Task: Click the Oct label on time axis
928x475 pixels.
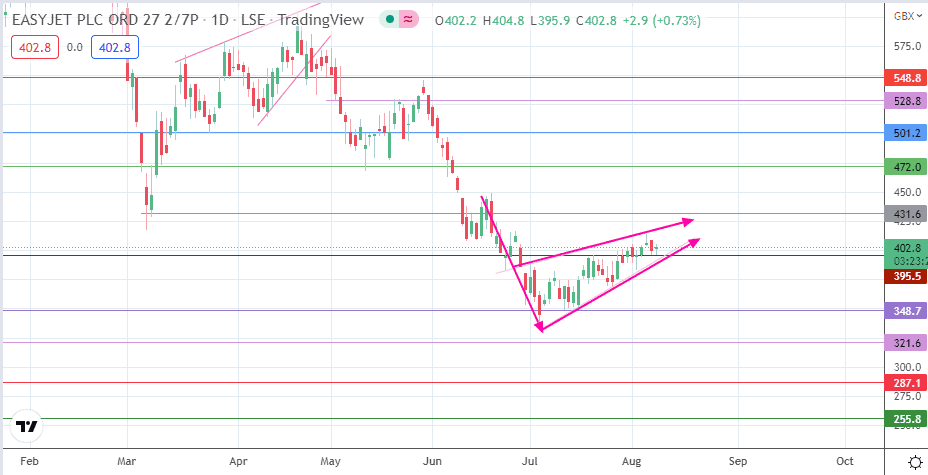Action: [845, 461]
